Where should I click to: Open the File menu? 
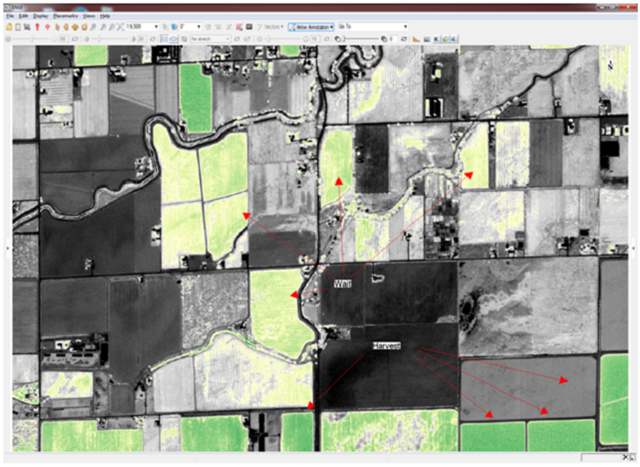pos(10,17)
